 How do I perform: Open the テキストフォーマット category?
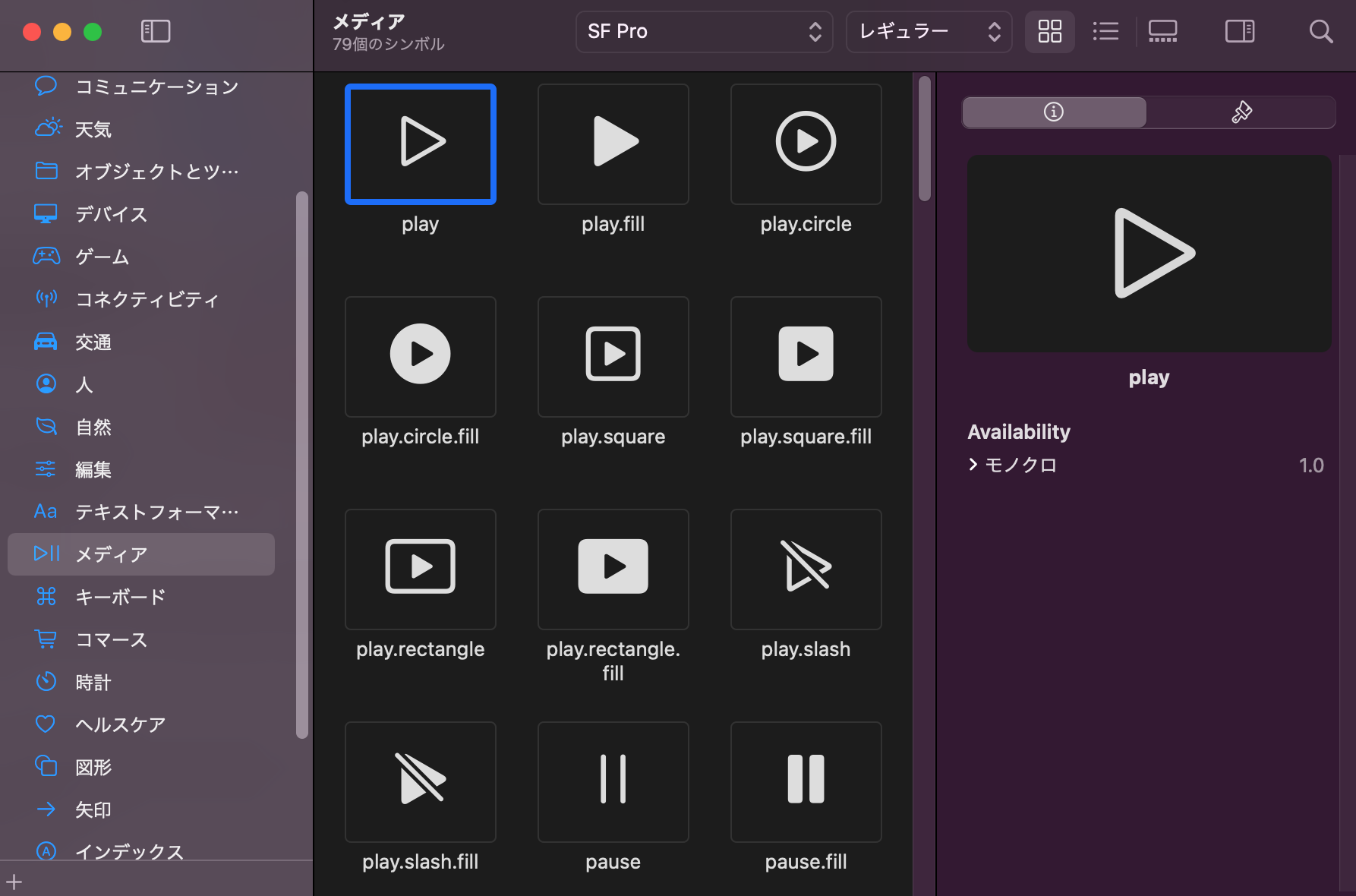click(x=141, y=512)
